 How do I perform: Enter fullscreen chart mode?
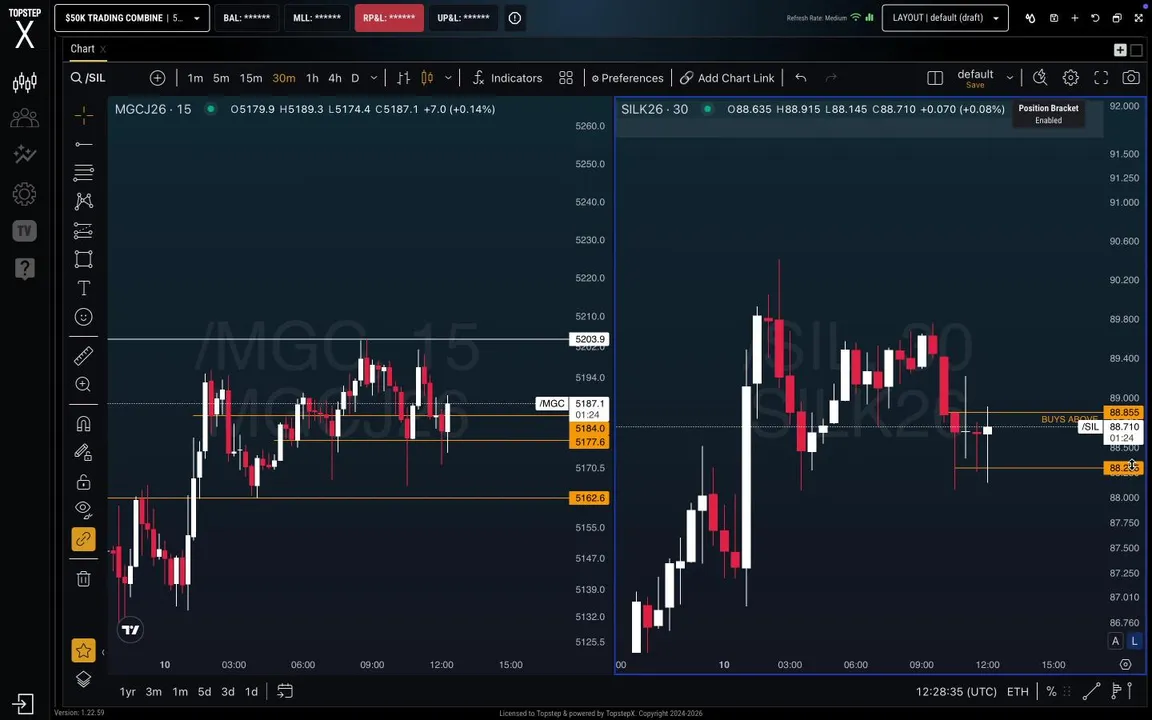click(1101, 78)
